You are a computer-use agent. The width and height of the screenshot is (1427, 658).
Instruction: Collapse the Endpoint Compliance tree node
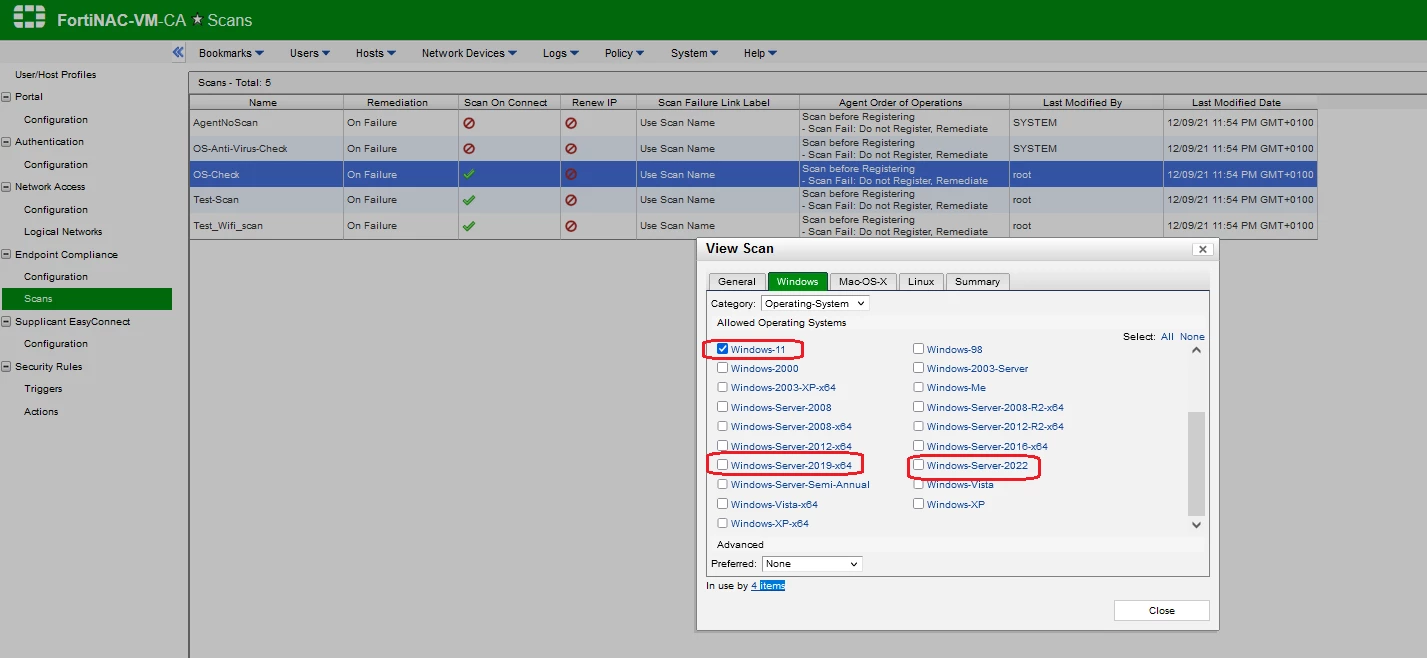tap(7, 254)
